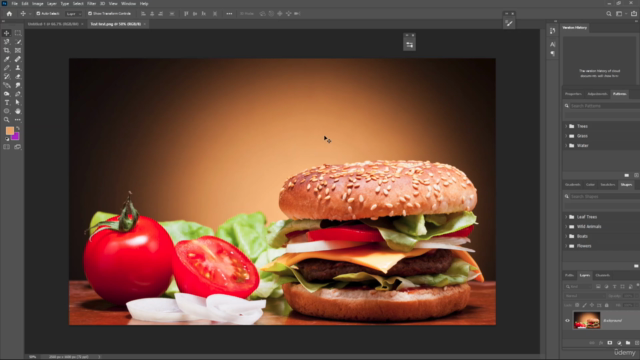640x360 pixels.
Task: Expand the Water pattern folder
Action: [x=566, y=145]
